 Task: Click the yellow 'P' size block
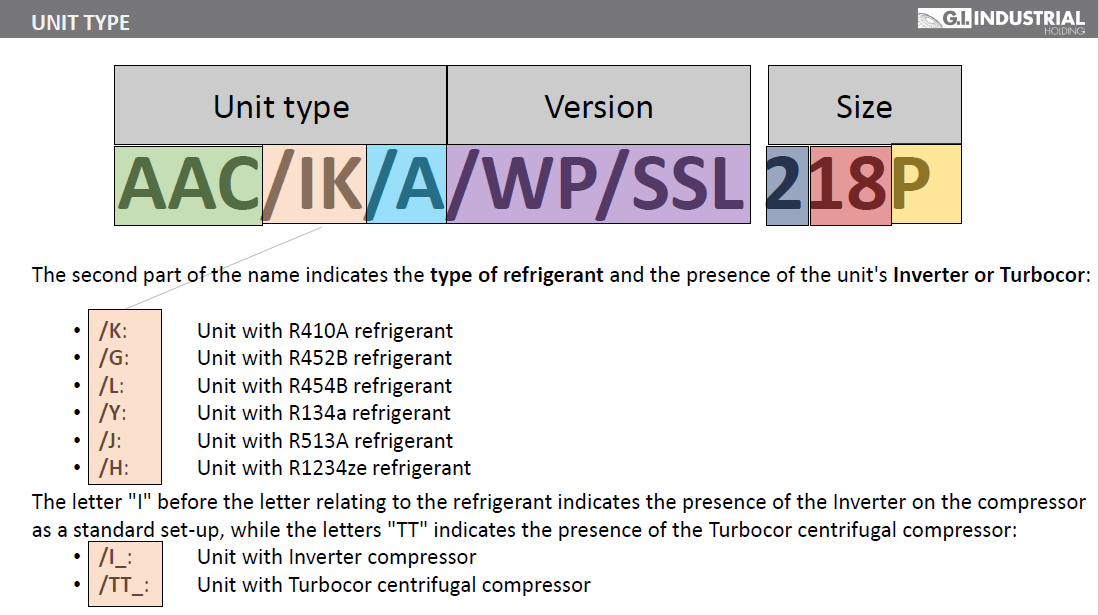[926, 184]
